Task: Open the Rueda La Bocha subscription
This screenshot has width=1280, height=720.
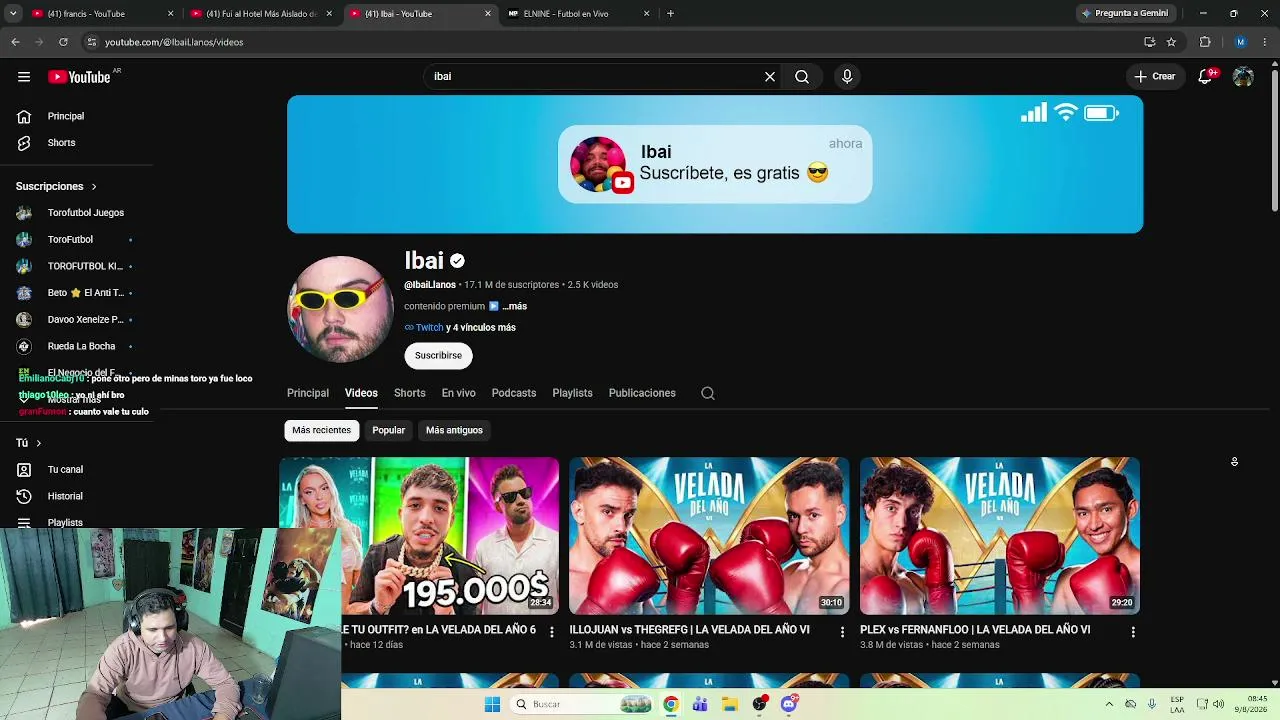Action: tap(76, 346)
